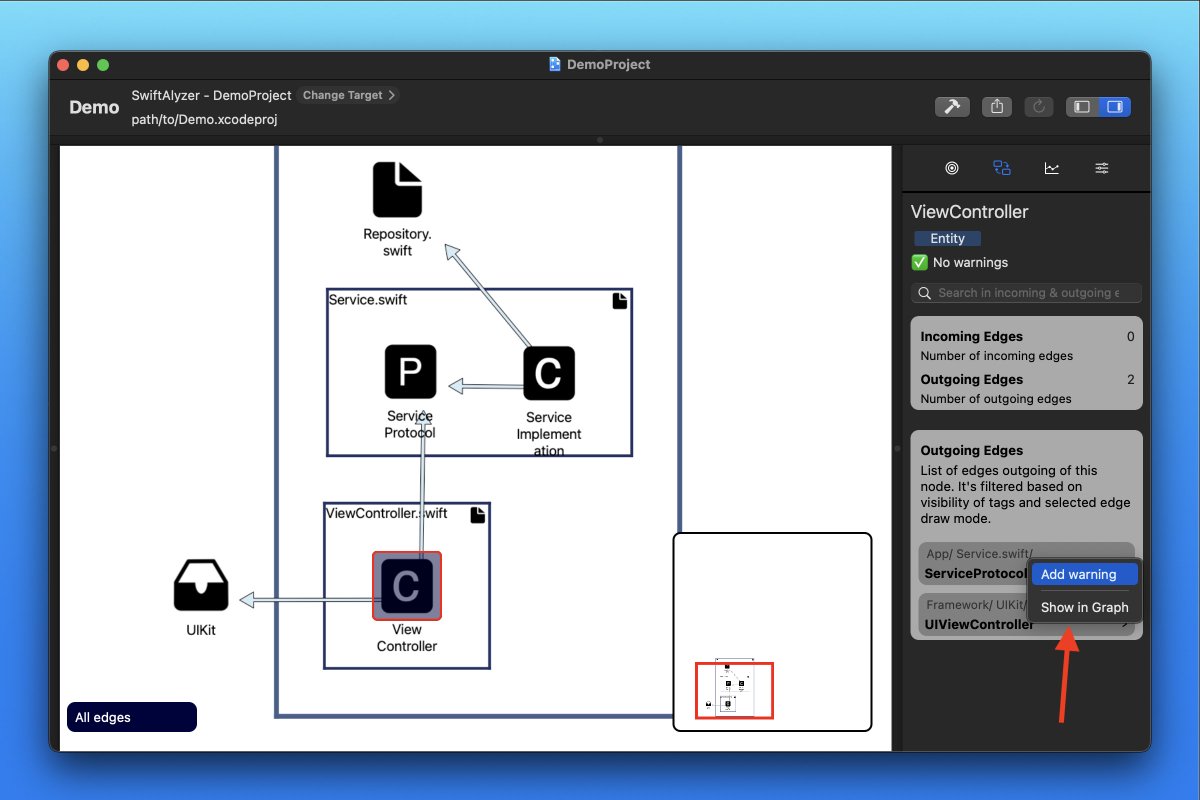Image resolution: width=1200 pixels, height=800 pixels.
Task: Click the path/to/Demo.xcodeproj text
Action: click(204, 119)
